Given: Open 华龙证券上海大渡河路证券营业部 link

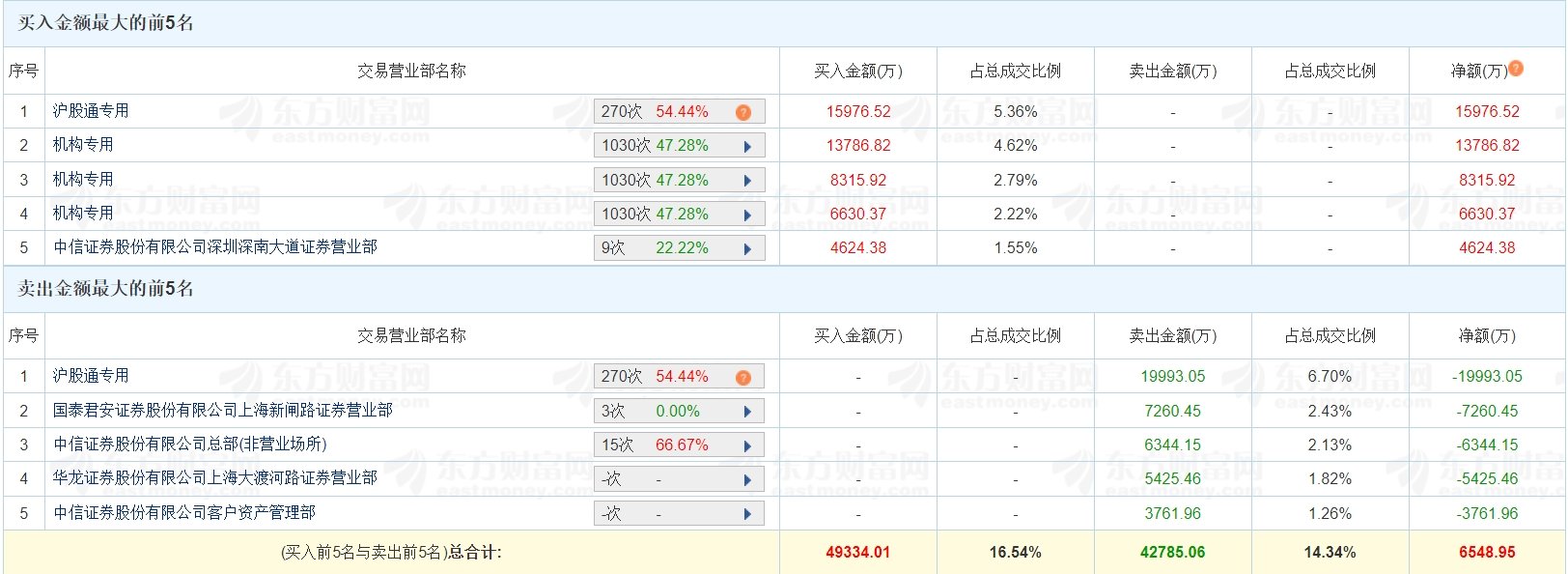Looking at the screenshot, I should point(215,478).
